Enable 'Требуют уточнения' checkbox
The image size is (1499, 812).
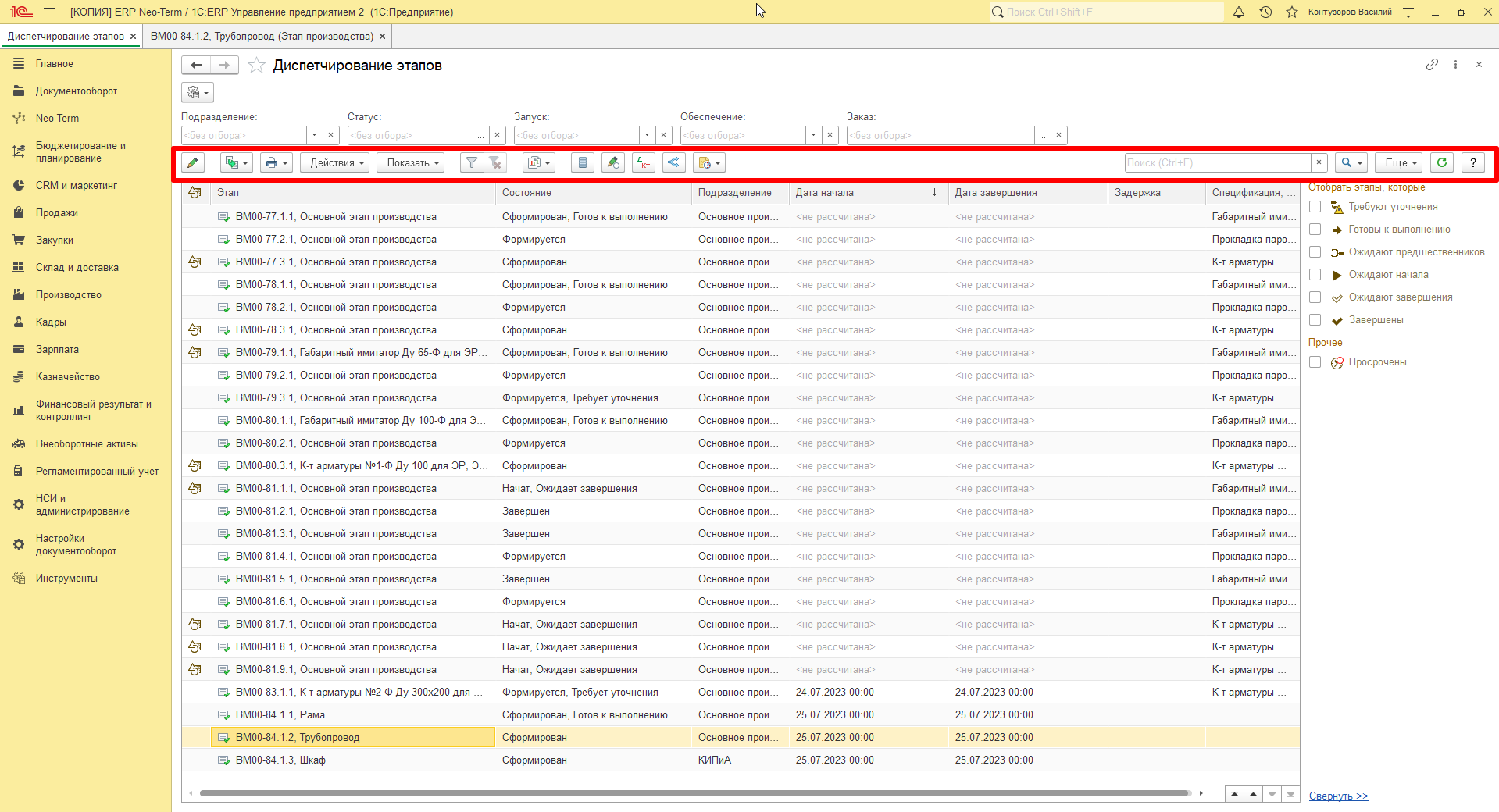[1315, 207]
